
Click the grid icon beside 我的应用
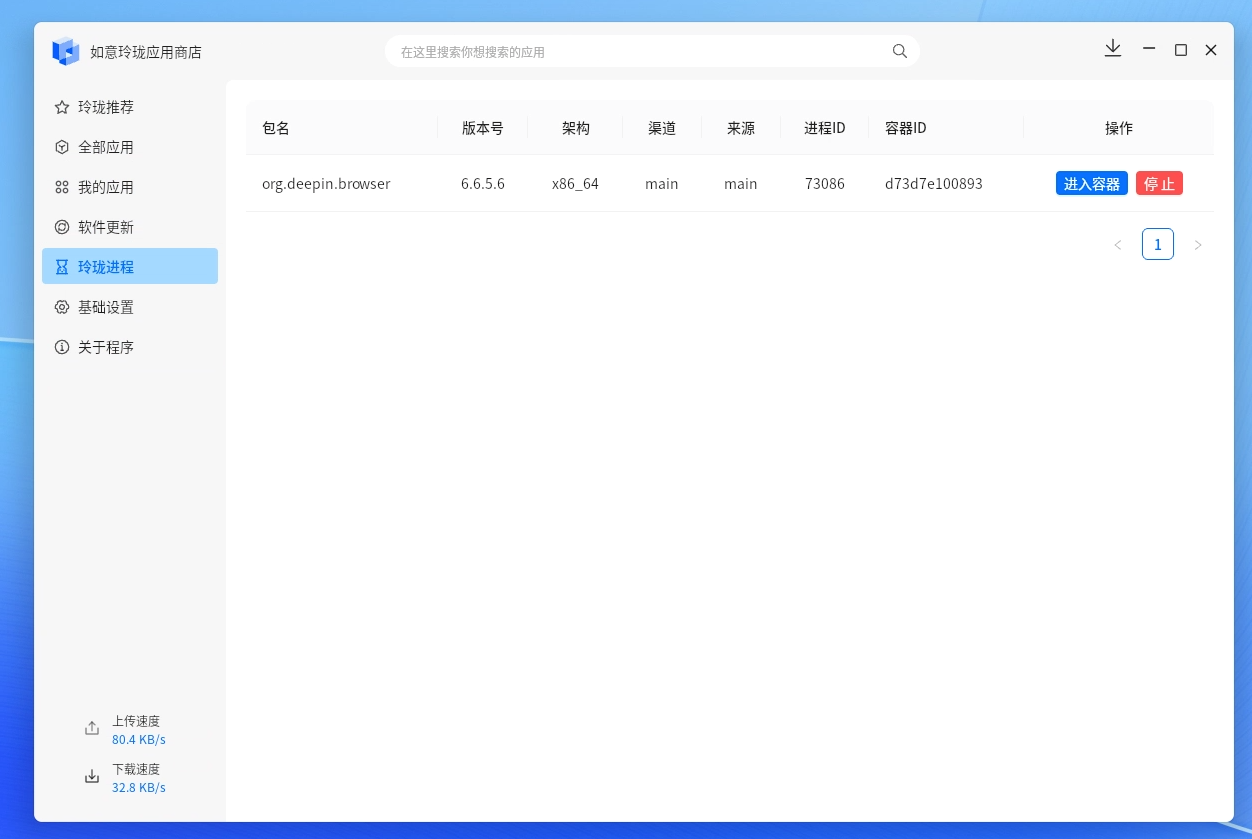click(x=62, y=187)
